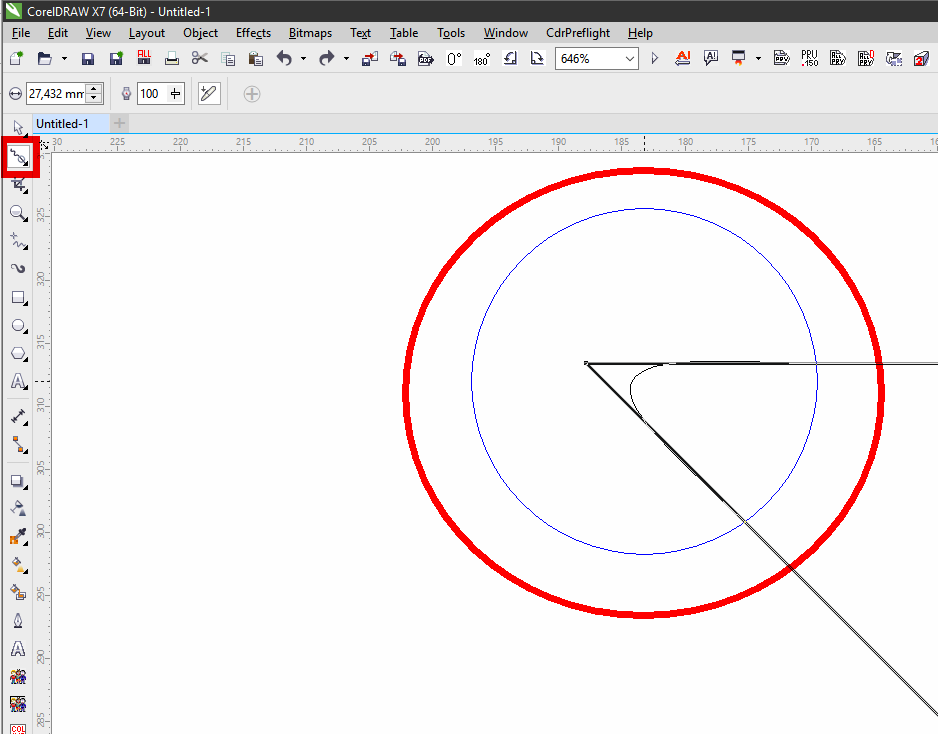
Task: Select the Polygon tool
Action: coord(18,354)
